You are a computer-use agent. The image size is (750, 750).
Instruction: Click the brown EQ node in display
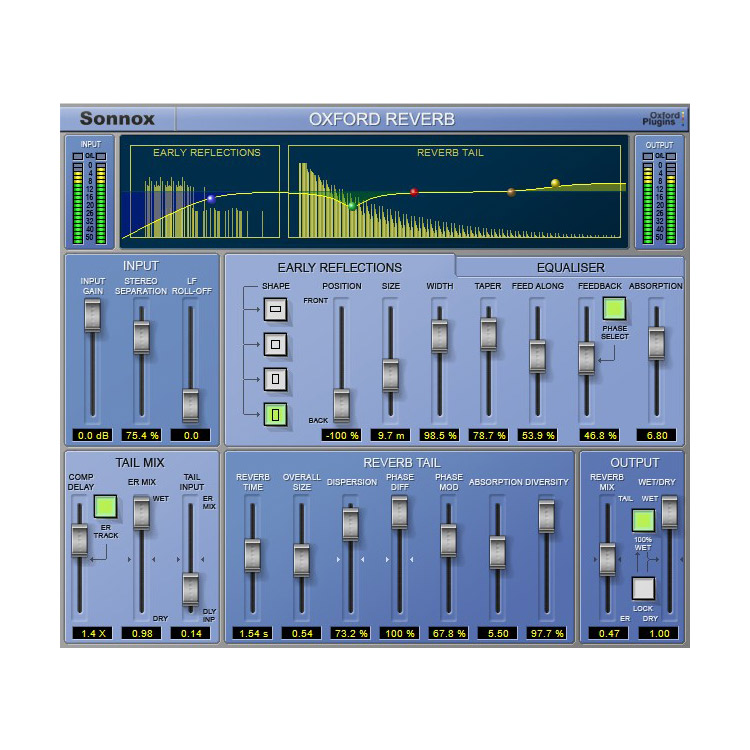pos(511,192)
